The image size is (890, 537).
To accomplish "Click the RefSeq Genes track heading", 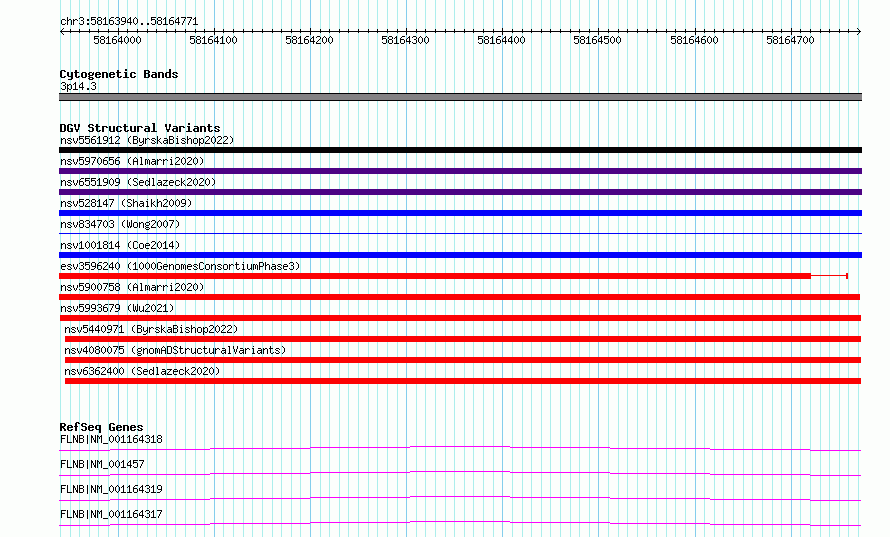I will [x=102, y=427].
